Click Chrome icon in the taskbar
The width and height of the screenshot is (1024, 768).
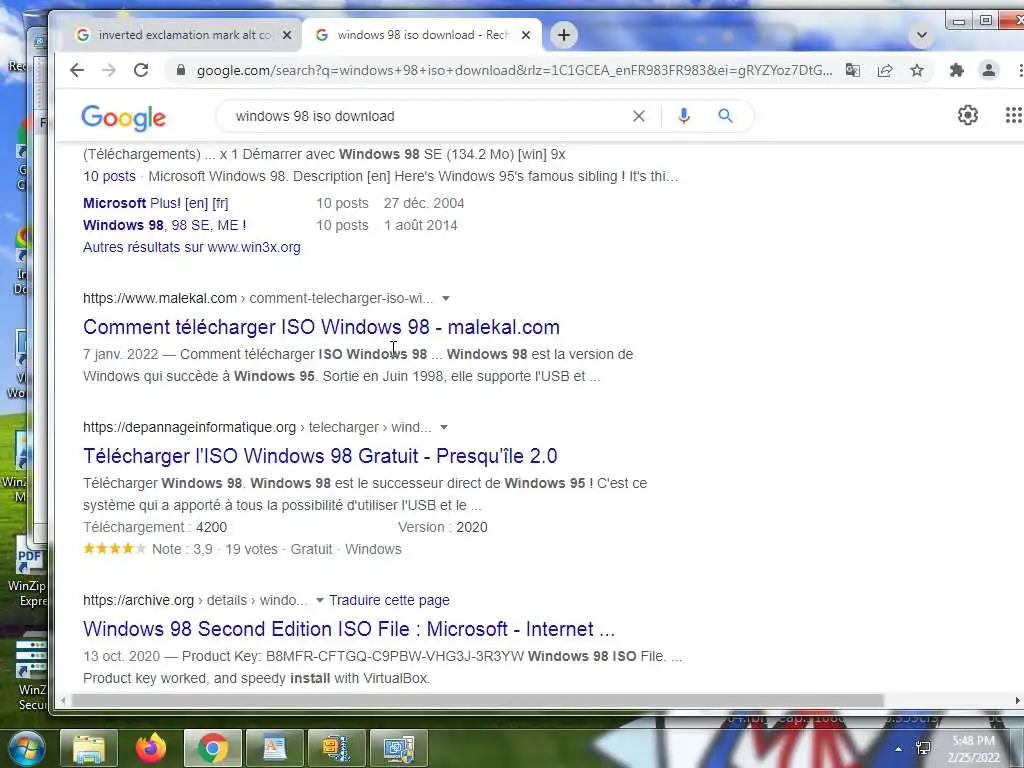pyautogui.click(x=213, y=748)
